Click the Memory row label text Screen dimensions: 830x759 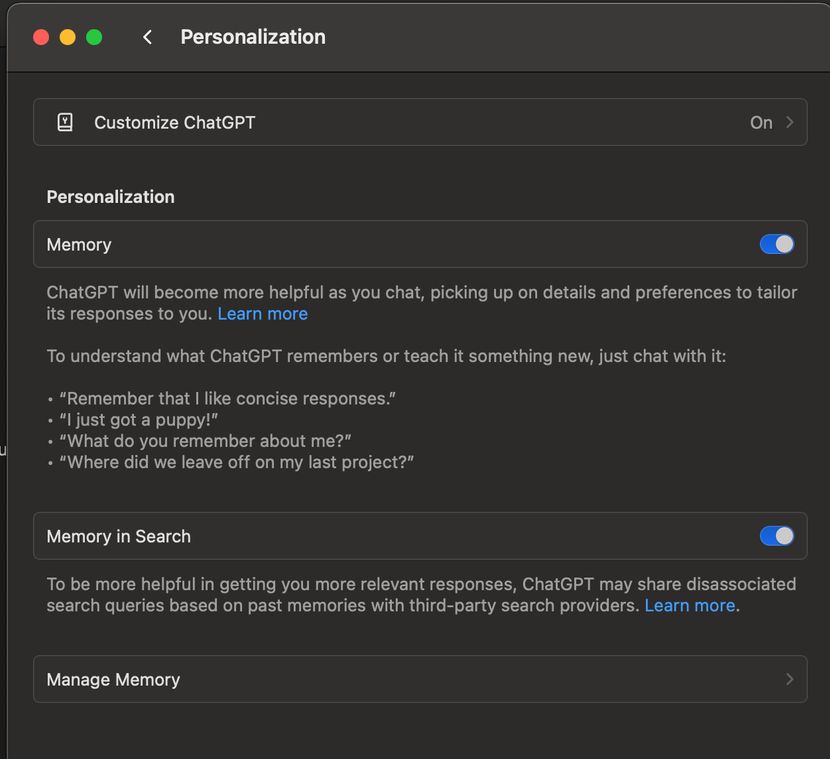(x=79, y=244)
